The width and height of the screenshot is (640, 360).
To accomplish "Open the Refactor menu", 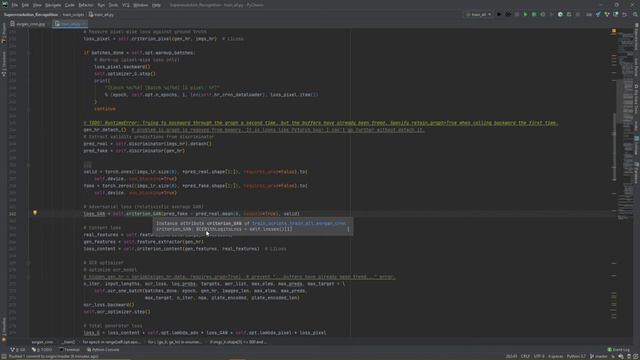I will point(86,5).
